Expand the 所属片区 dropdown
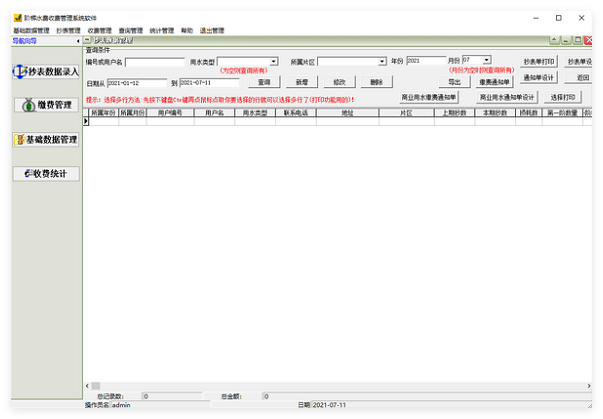Viewport: 603px width, 419px height. click(x=382, y=61)
